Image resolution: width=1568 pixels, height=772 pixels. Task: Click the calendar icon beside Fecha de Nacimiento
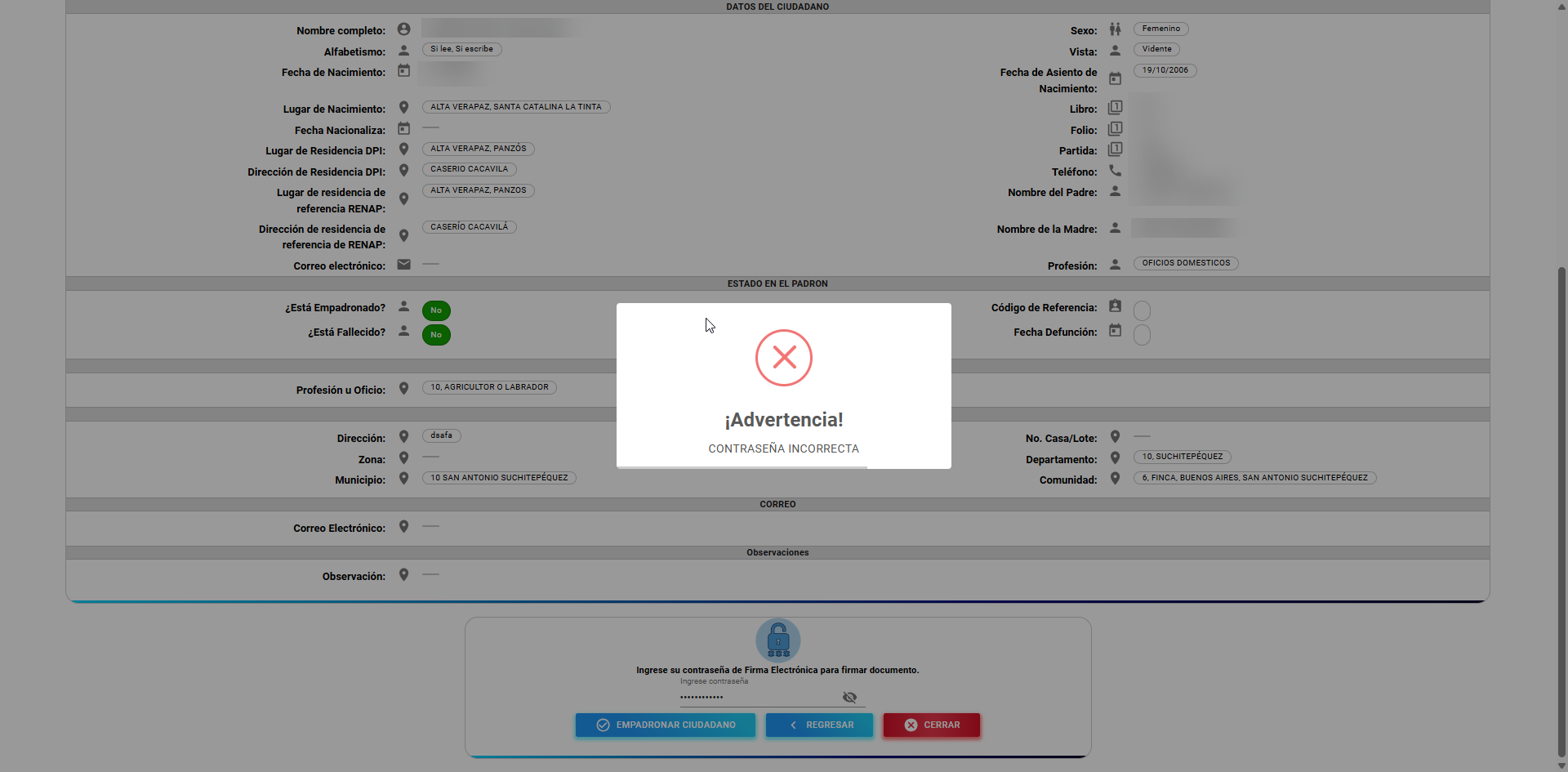click(x=403, y=71)
